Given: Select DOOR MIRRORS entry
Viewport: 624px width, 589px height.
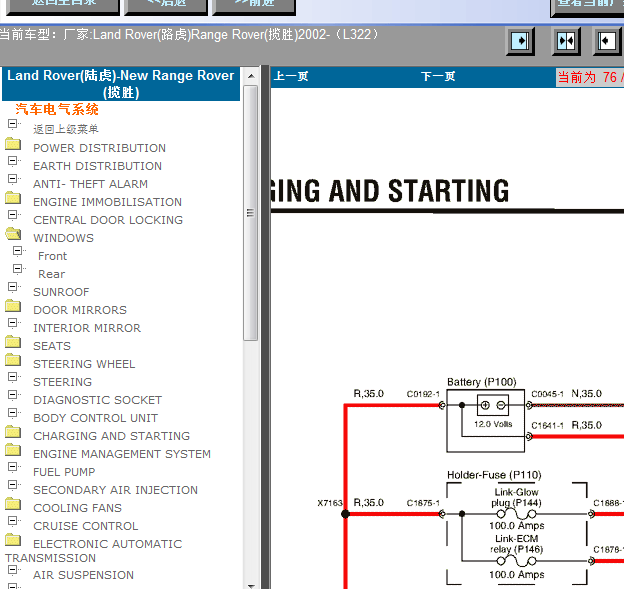Looking at the screenshot, I should click(80, 310).
